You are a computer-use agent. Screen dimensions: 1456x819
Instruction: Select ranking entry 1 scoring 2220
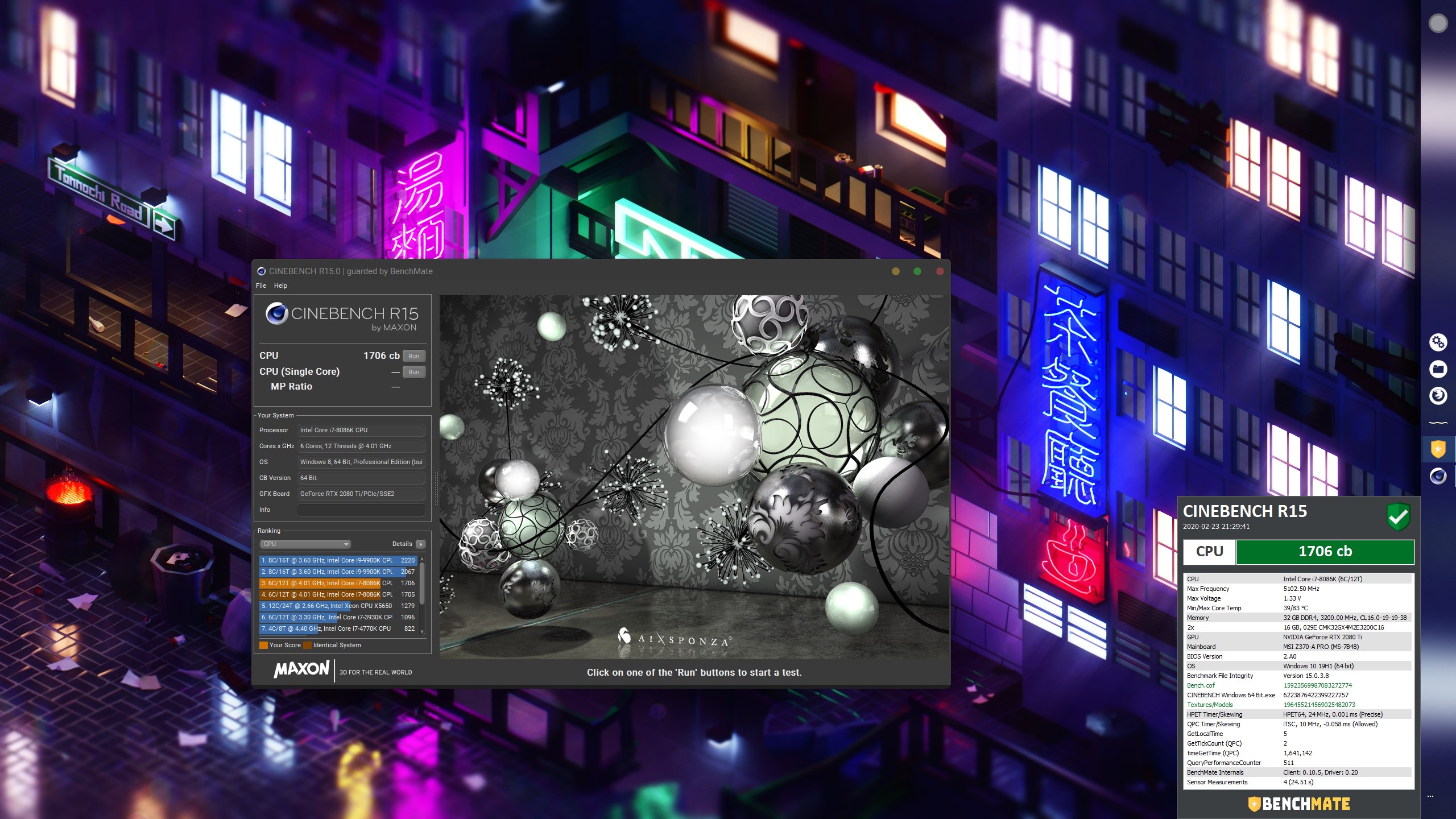[x=338, y=560]
